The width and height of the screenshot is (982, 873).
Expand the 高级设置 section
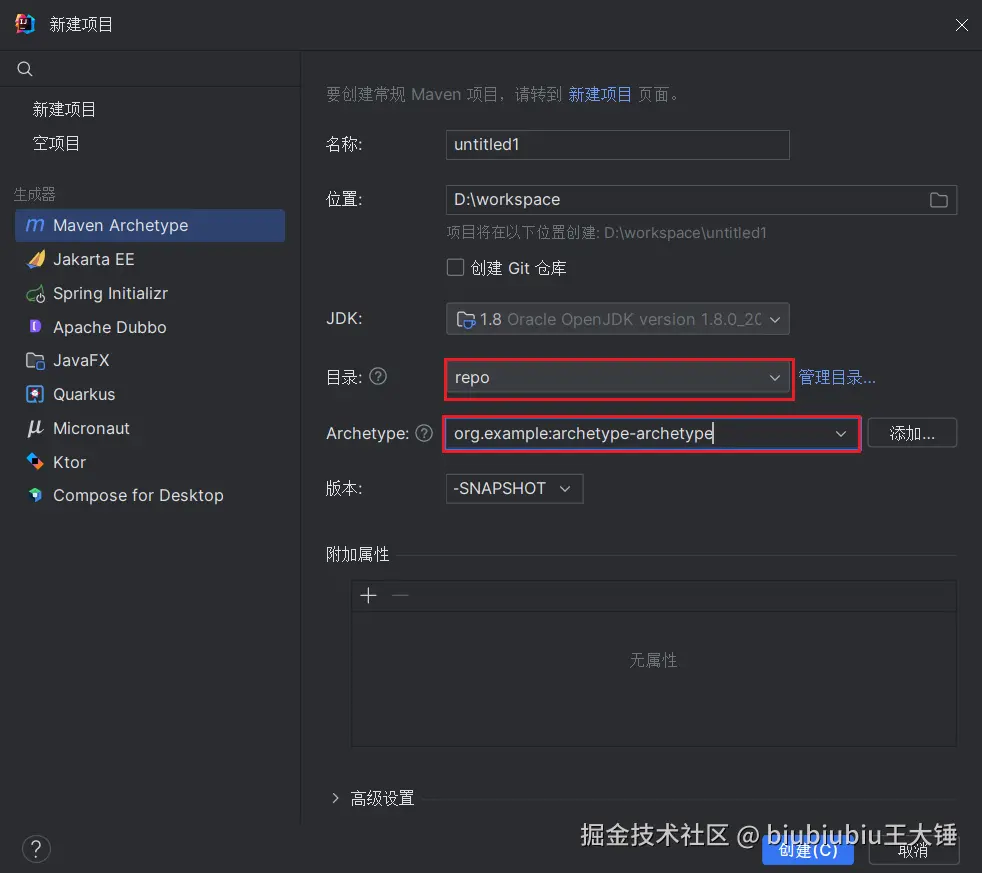tap(335, 798)
